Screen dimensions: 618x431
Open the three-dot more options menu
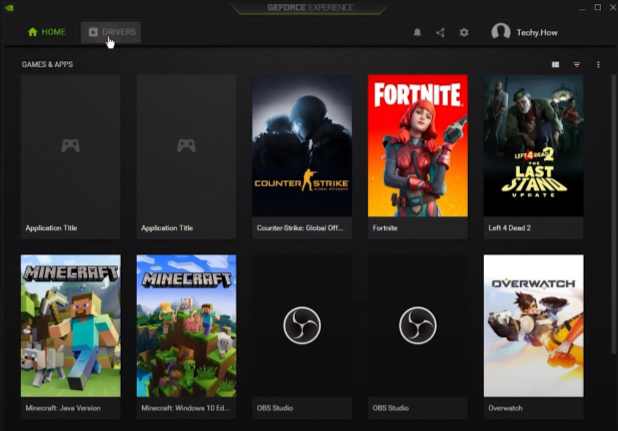point(598,64)
